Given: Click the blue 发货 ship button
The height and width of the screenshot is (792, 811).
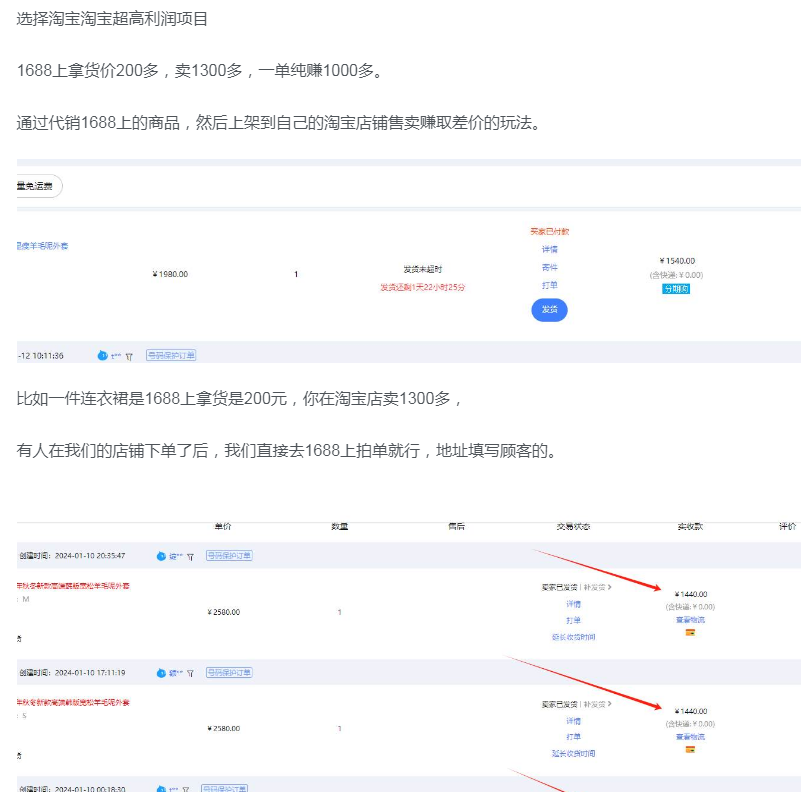Looking at the screenshot, I should [549, 310].
